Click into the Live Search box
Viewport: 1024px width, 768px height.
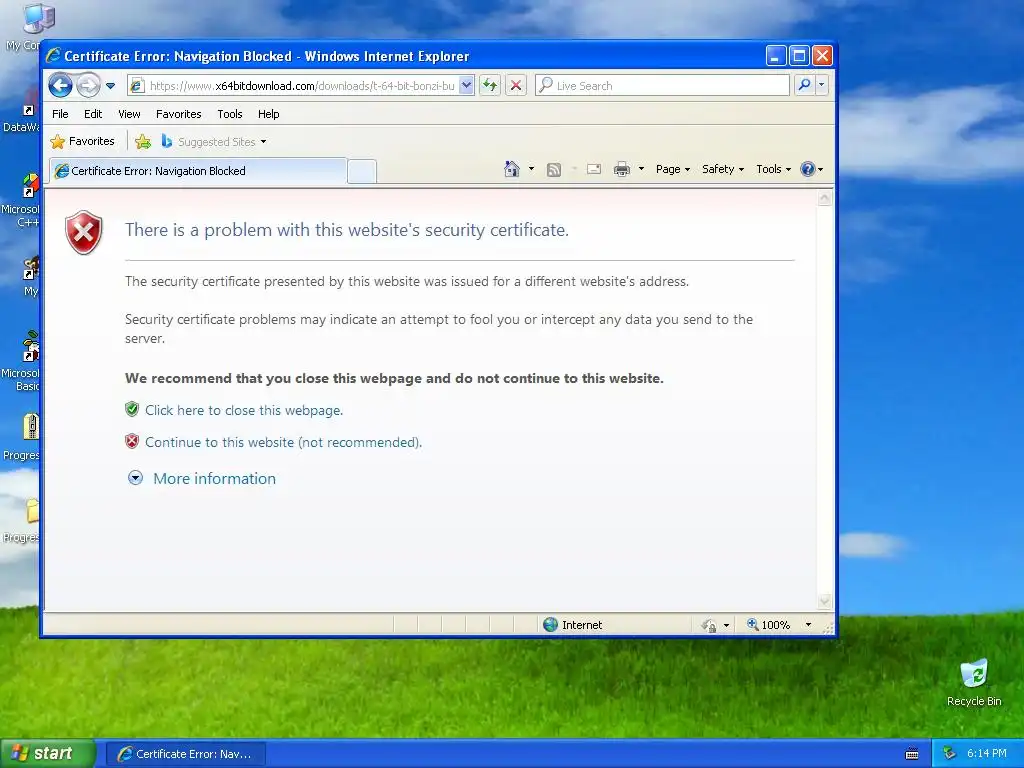coord(662,86)
